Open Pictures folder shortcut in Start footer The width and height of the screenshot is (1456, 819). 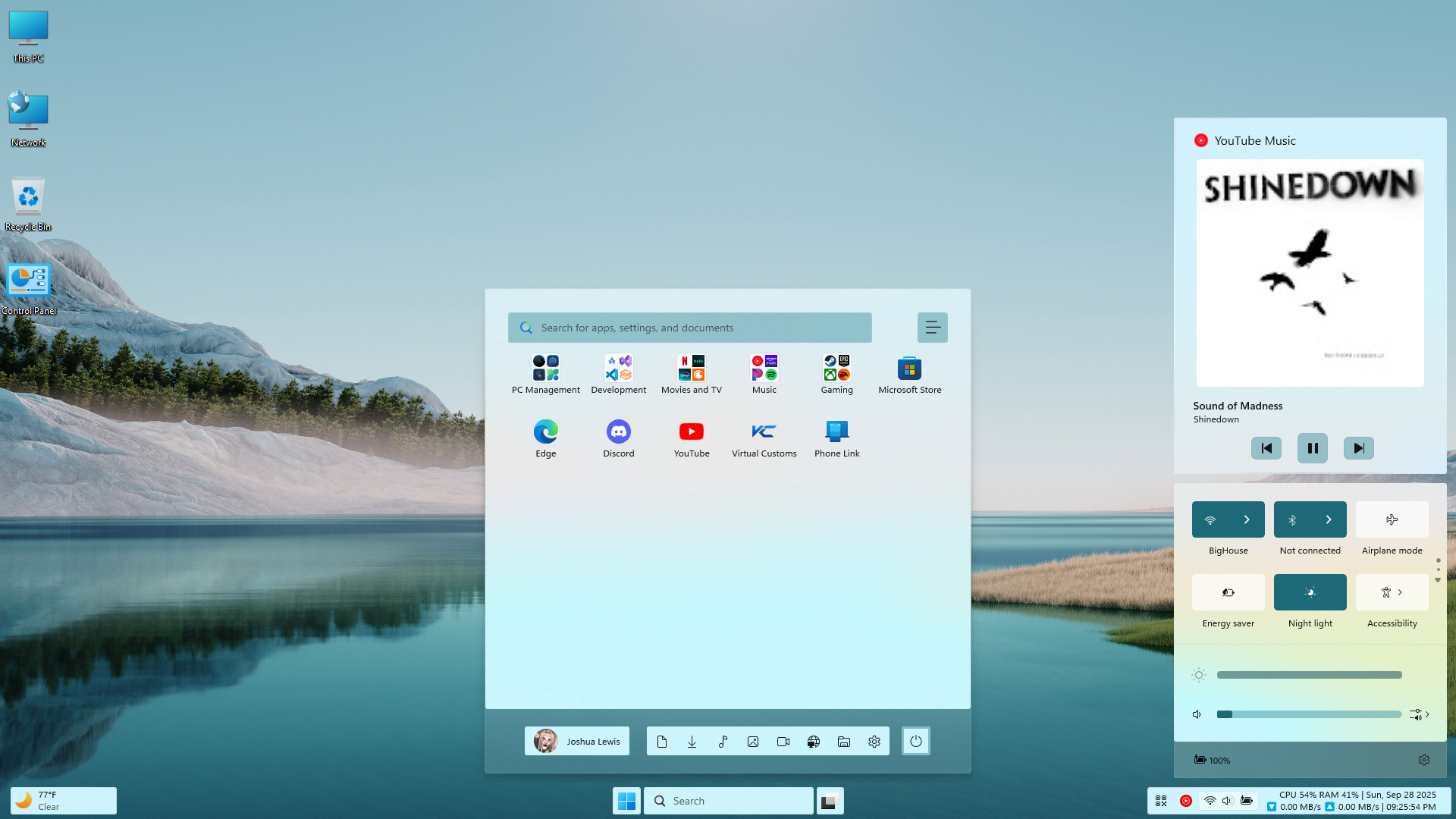pyautogui.click(x=753, y=742)
